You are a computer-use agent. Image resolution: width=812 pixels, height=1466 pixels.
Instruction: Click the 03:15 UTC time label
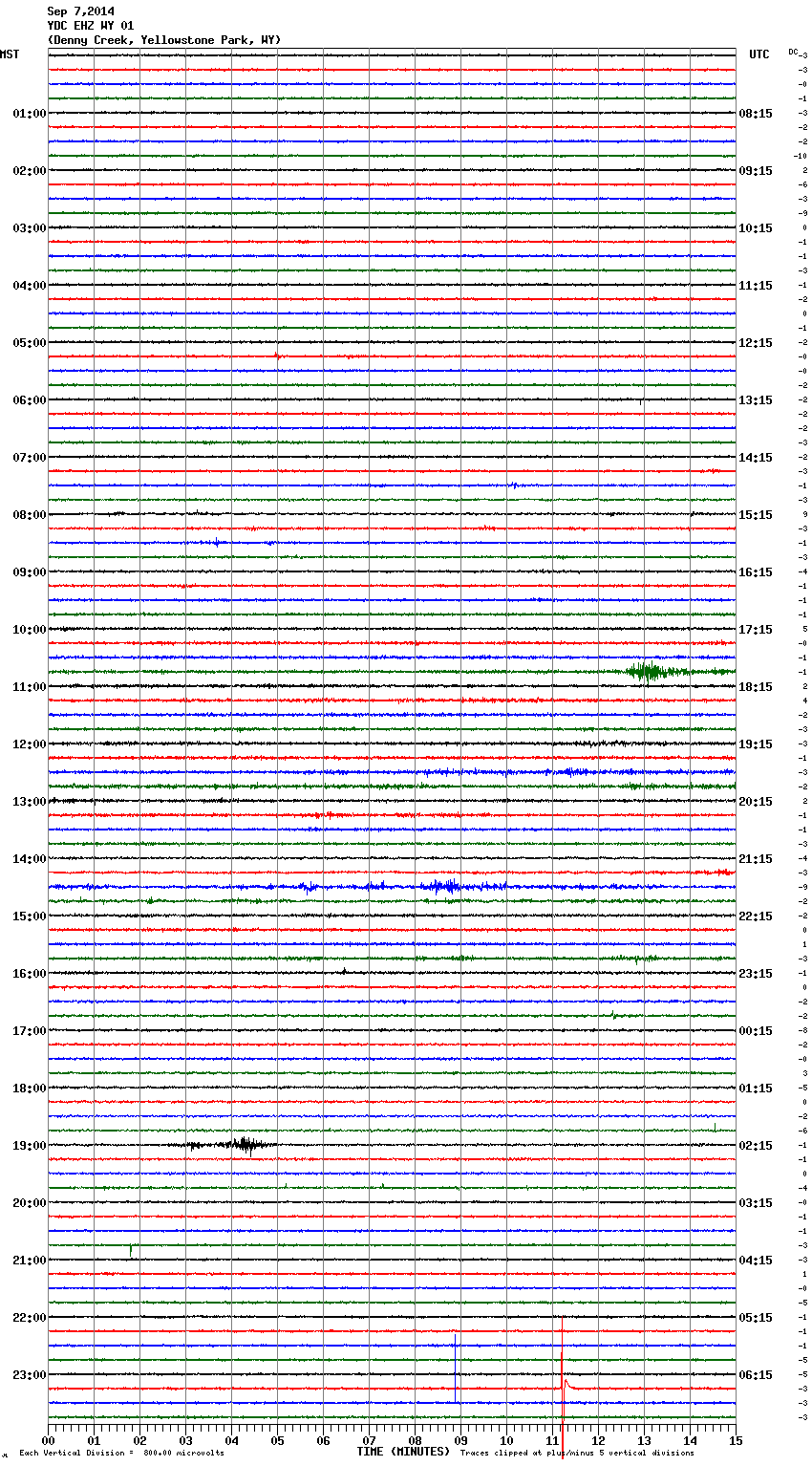(756, 1203)
